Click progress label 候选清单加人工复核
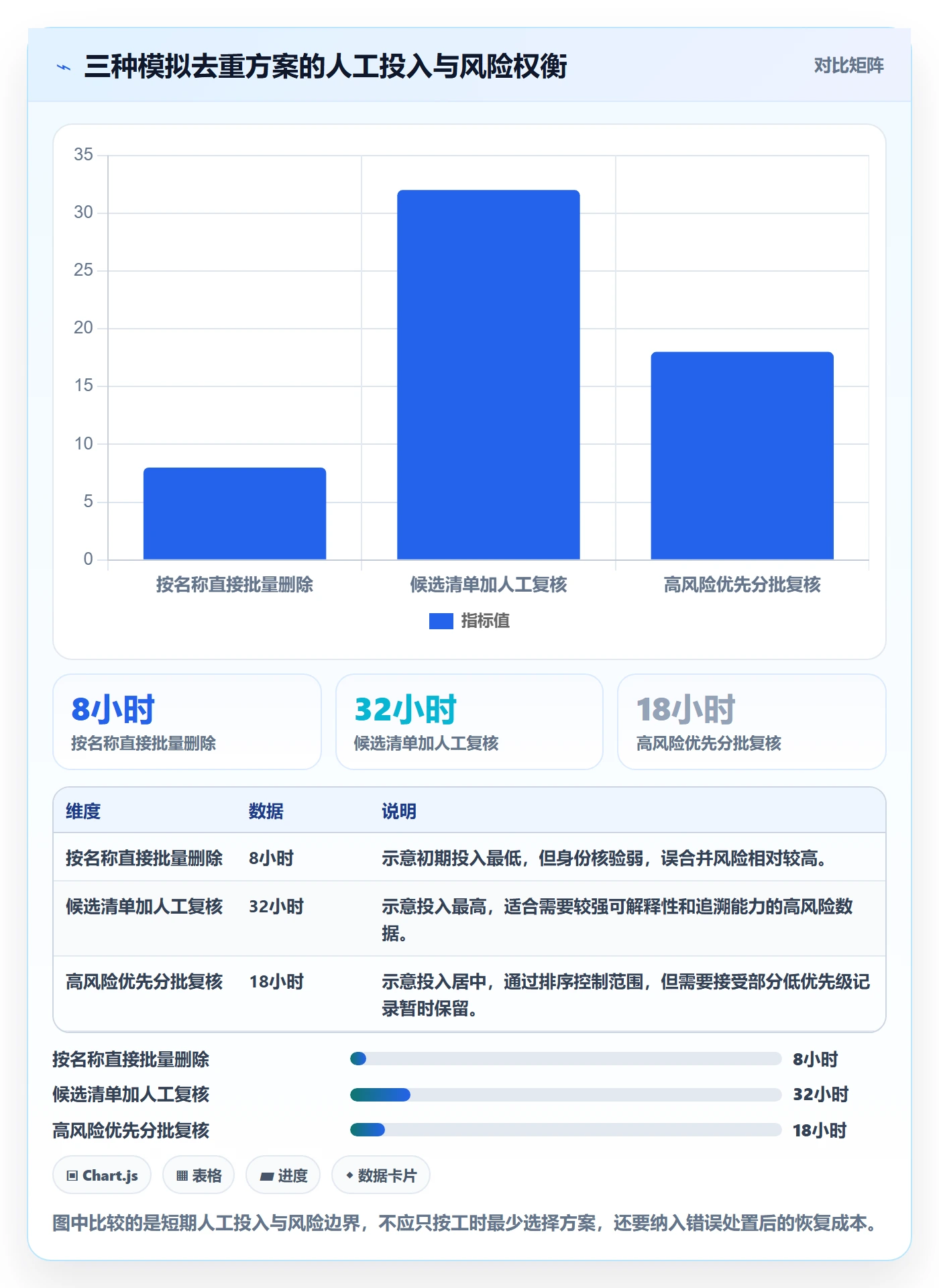This screenshot has height=1288, width=939. pyautogui.click(x=131, y=1095)
